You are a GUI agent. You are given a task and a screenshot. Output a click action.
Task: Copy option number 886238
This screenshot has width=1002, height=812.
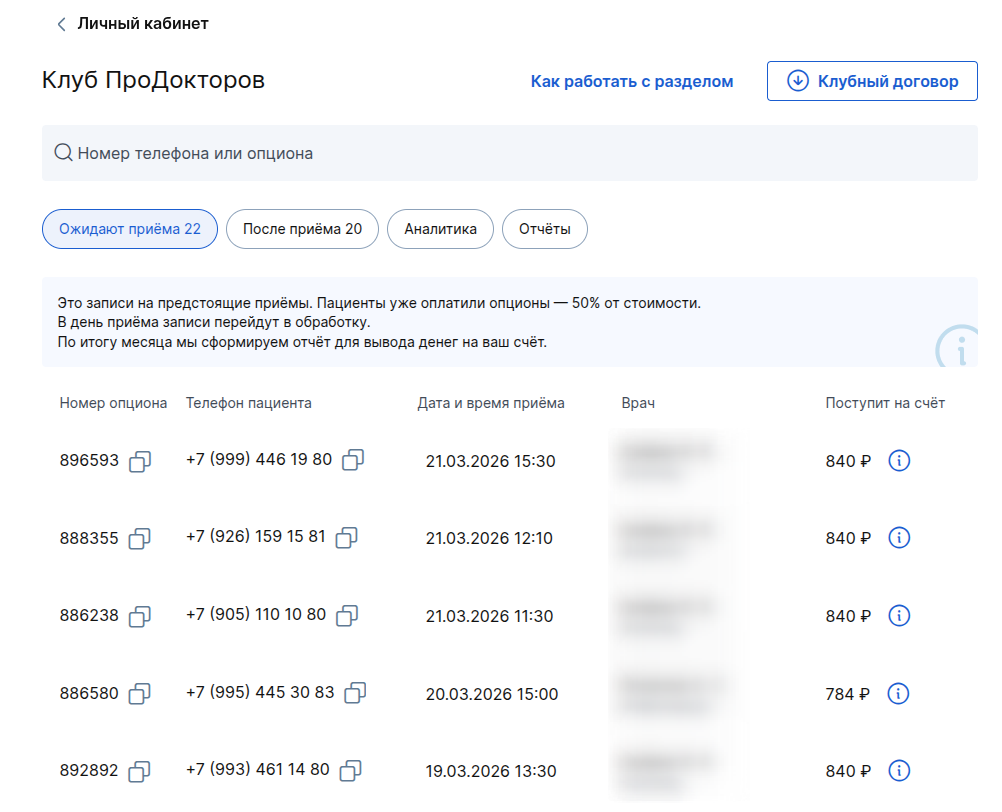pos(140,616)
